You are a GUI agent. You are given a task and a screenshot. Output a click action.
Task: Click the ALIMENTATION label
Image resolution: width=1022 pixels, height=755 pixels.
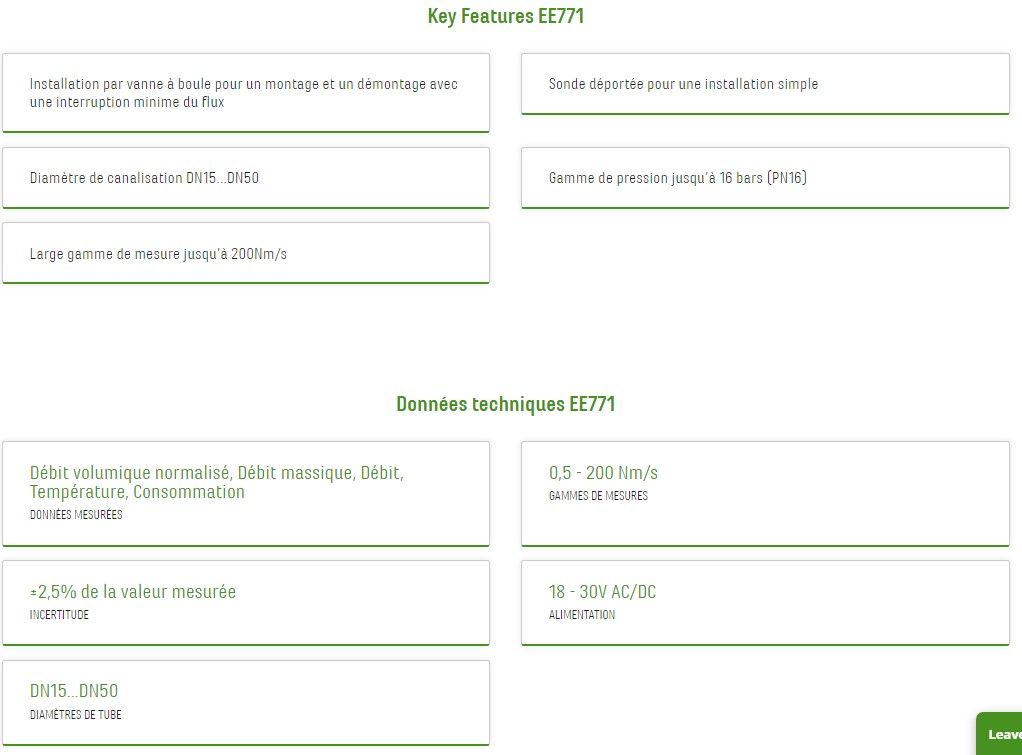(582, 615)
